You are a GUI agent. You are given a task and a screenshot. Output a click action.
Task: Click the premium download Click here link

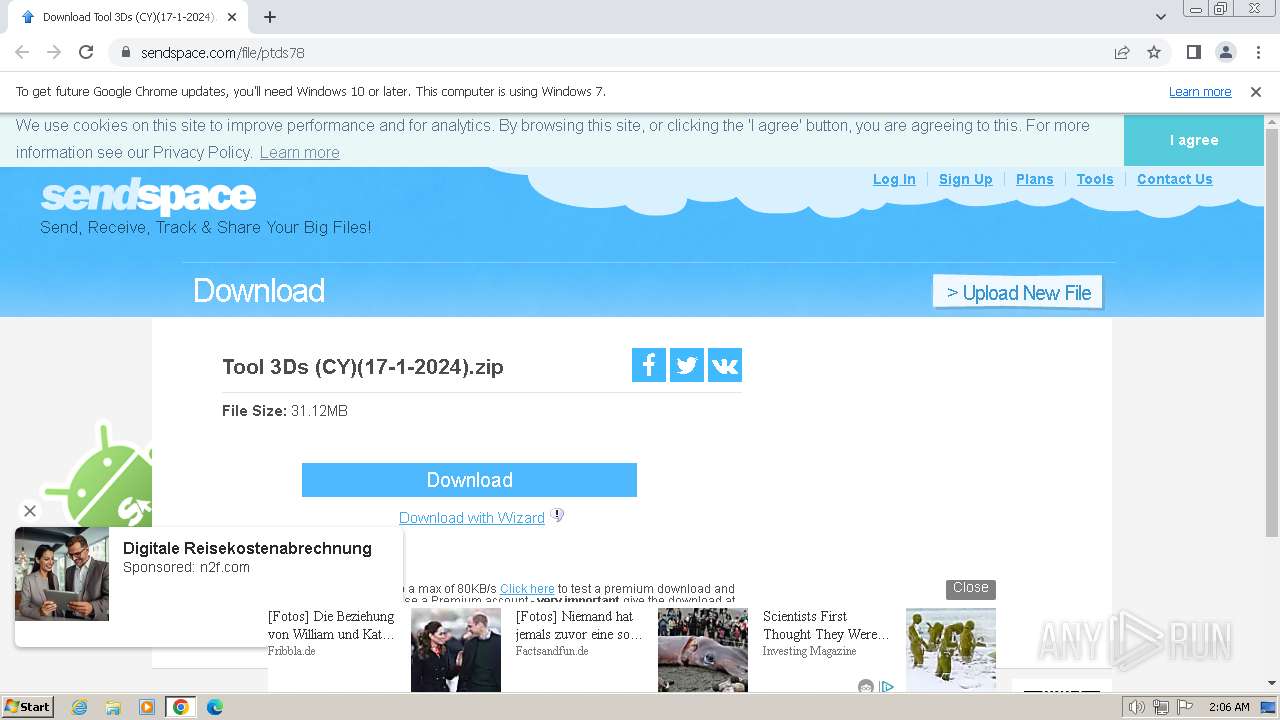[x=527, y=589]
